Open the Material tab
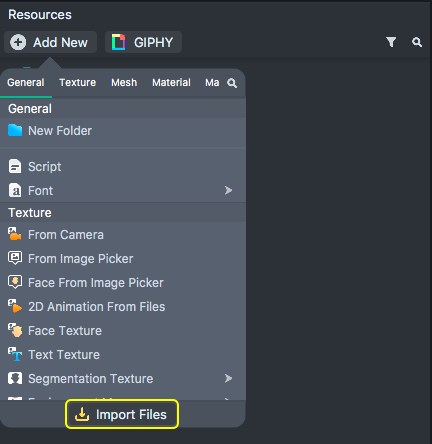 (171, 82)
